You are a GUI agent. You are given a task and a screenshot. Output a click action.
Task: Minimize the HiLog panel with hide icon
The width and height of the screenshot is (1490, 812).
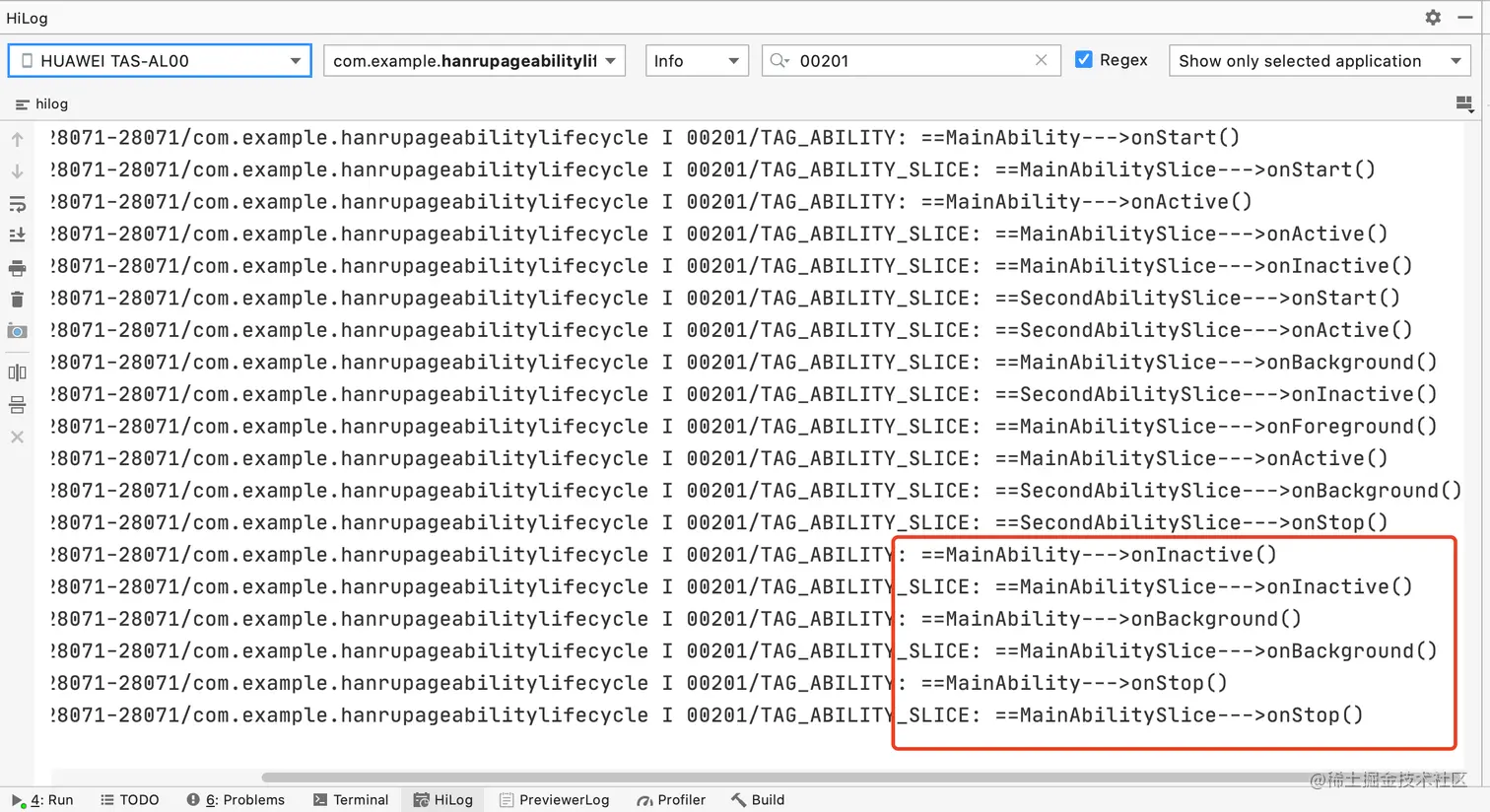point(1465,18)
